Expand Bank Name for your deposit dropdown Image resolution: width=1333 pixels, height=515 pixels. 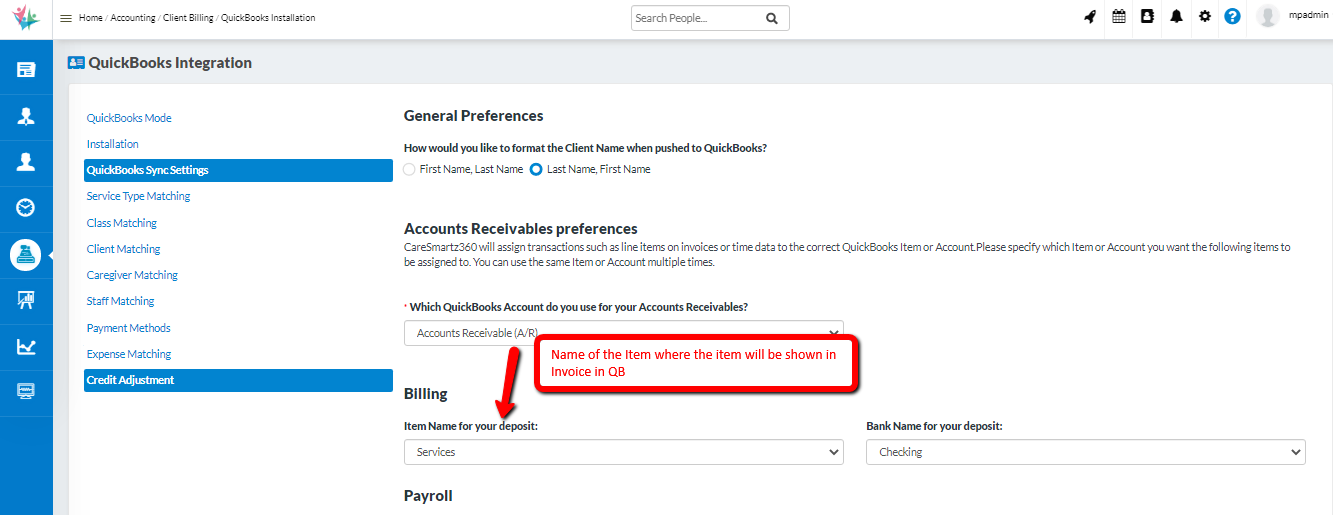[1085, 453]
